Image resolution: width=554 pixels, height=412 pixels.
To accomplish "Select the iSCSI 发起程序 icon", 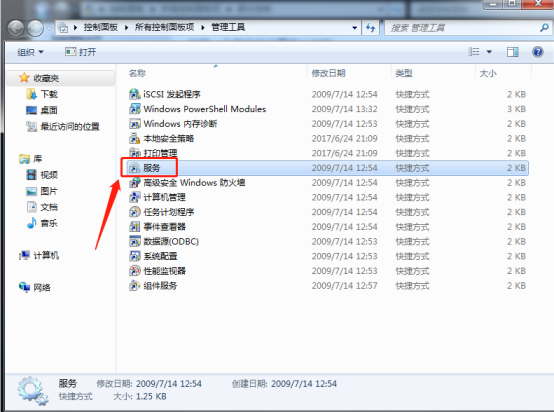I will point(135,94).
